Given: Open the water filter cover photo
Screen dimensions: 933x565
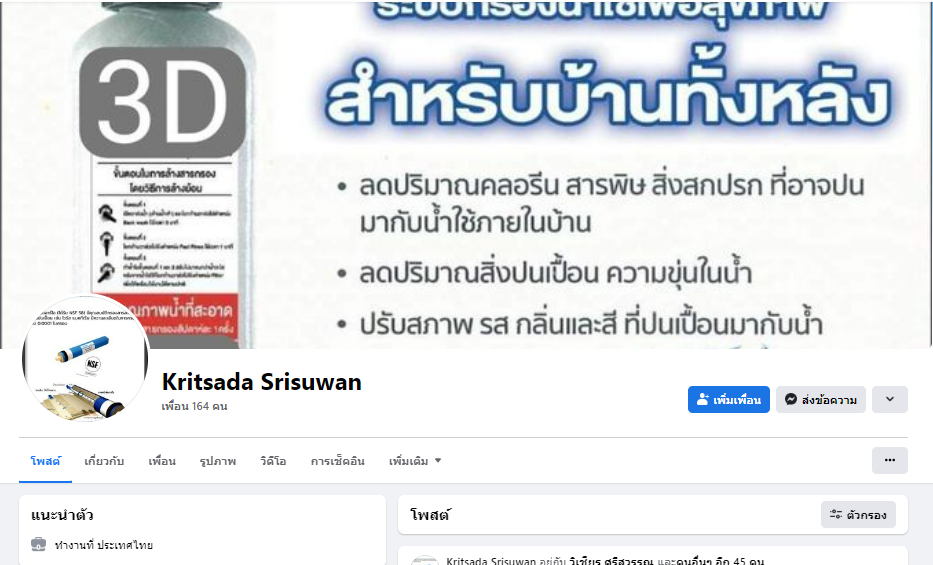Looking at the screenshot, I should (466, 174).
